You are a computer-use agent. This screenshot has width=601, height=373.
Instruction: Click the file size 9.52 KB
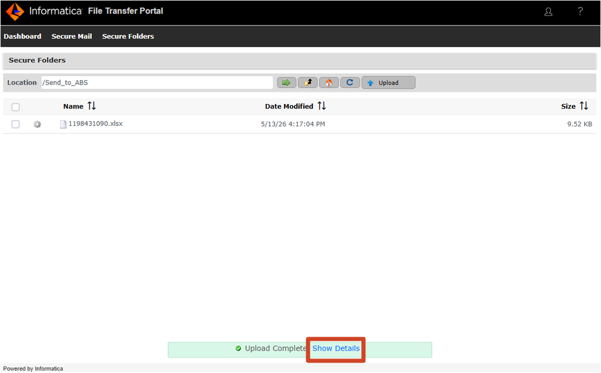click(580, 124)
